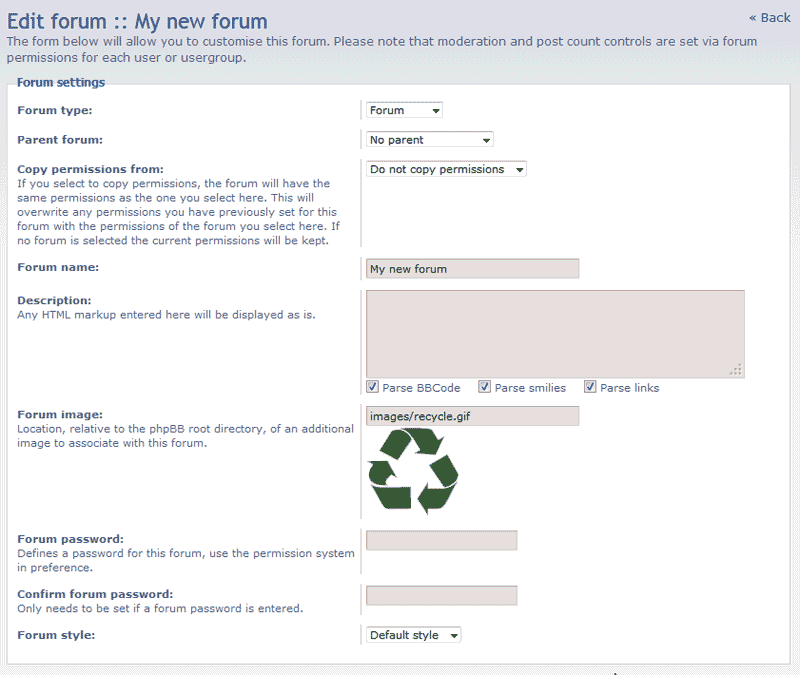Image resolution: width=800 pixels, height=675 pixels.
Task: Open the Forum style dropdown
Action: pyautogui.click(x=414, y=635)
